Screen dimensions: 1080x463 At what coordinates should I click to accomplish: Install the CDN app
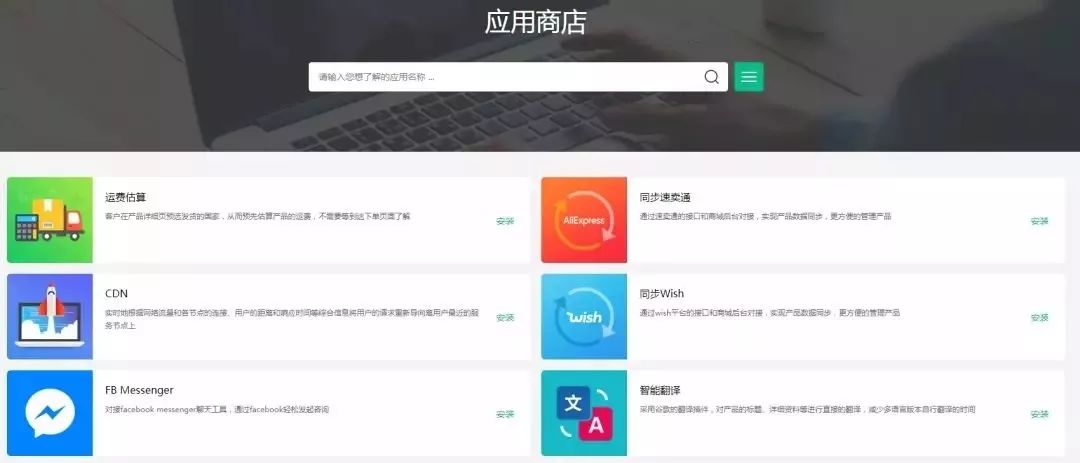[506, 318]
